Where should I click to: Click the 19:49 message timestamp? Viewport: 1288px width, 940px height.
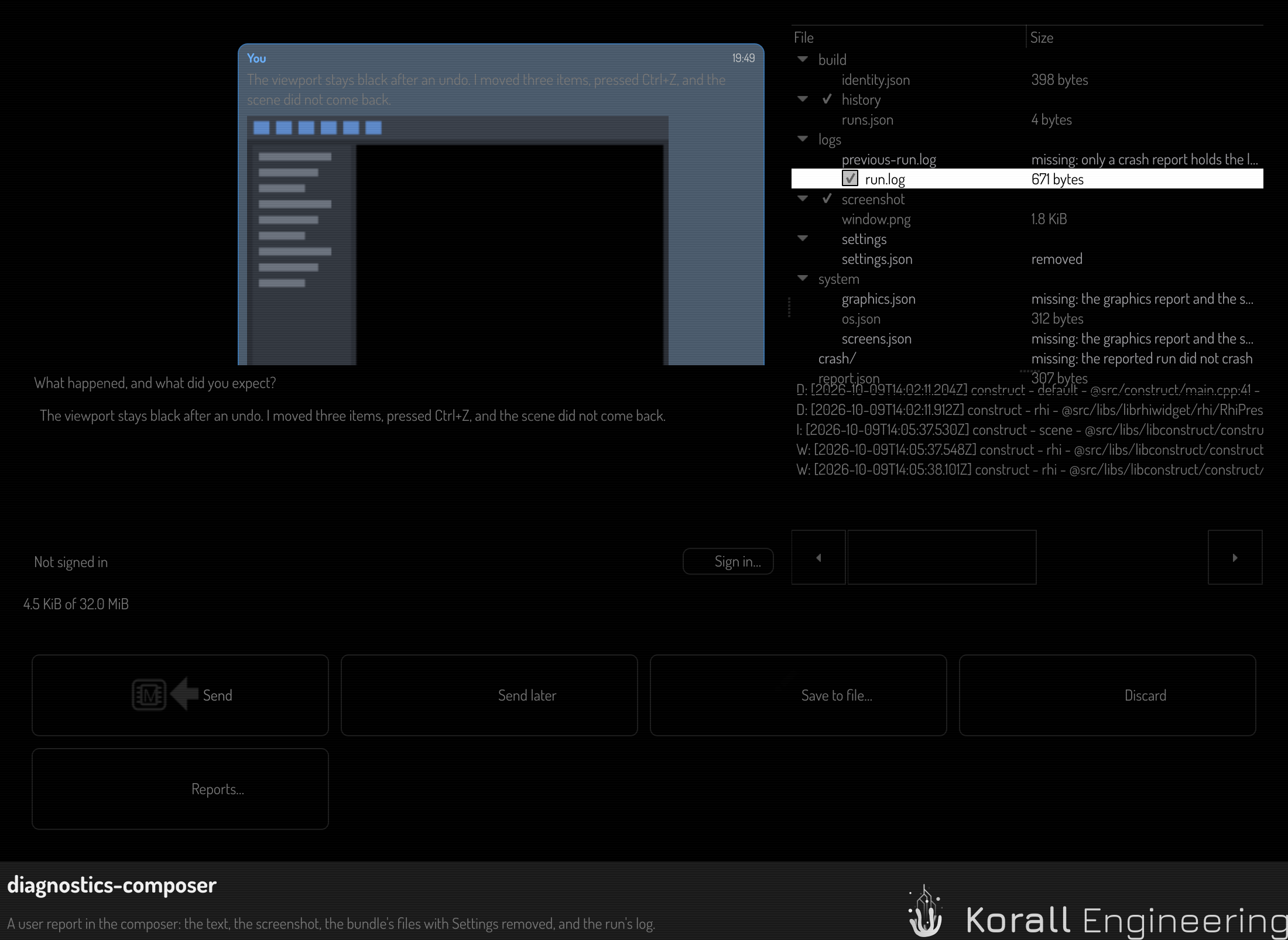(x=744, y=58)
